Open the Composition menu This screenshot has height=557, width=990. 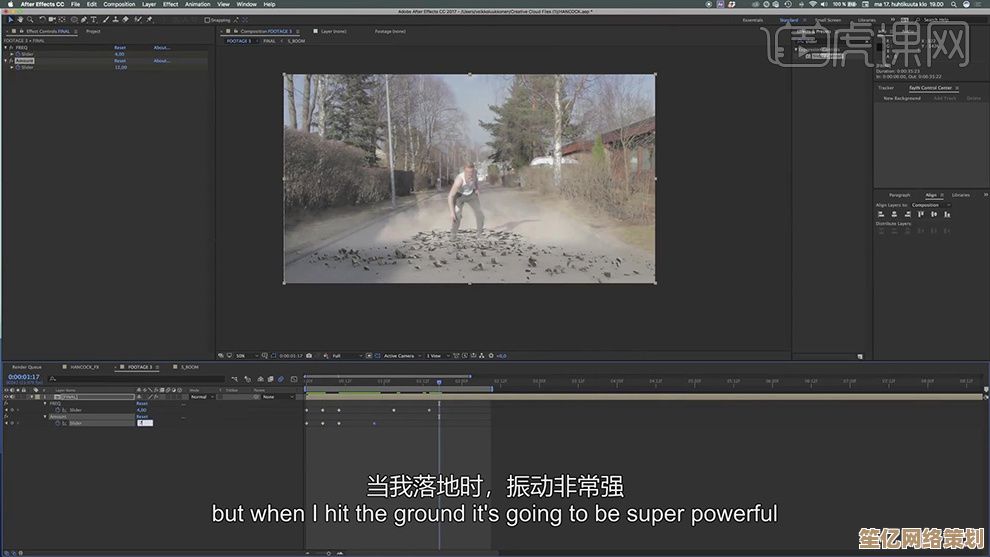pyautogui.click(x=119, y=4)
